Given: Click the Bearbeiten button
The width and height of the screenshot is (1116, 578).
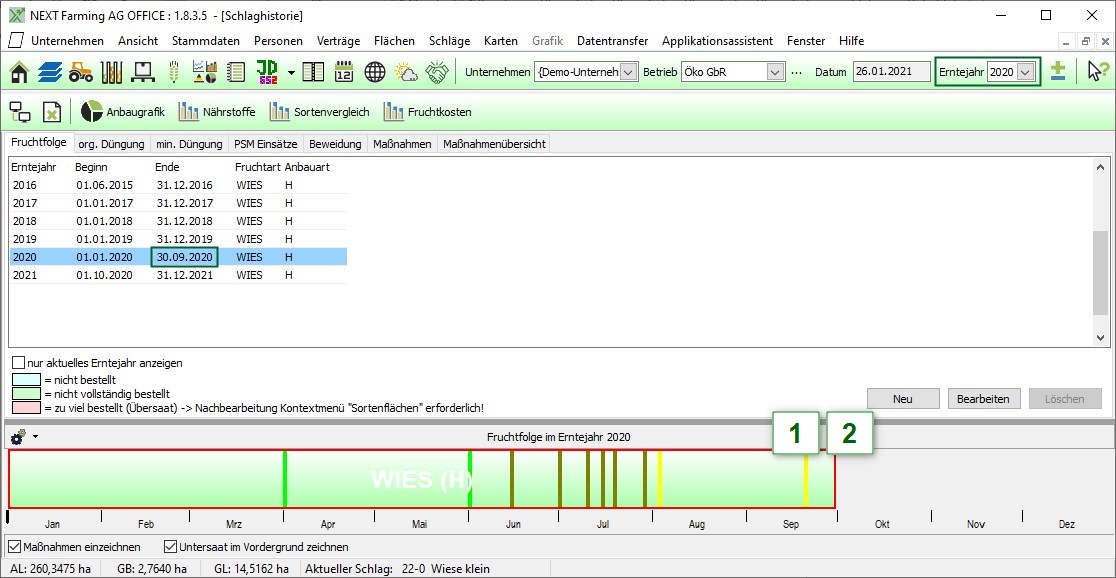Looking at the screenshot, I should click(x=984, y=398).
